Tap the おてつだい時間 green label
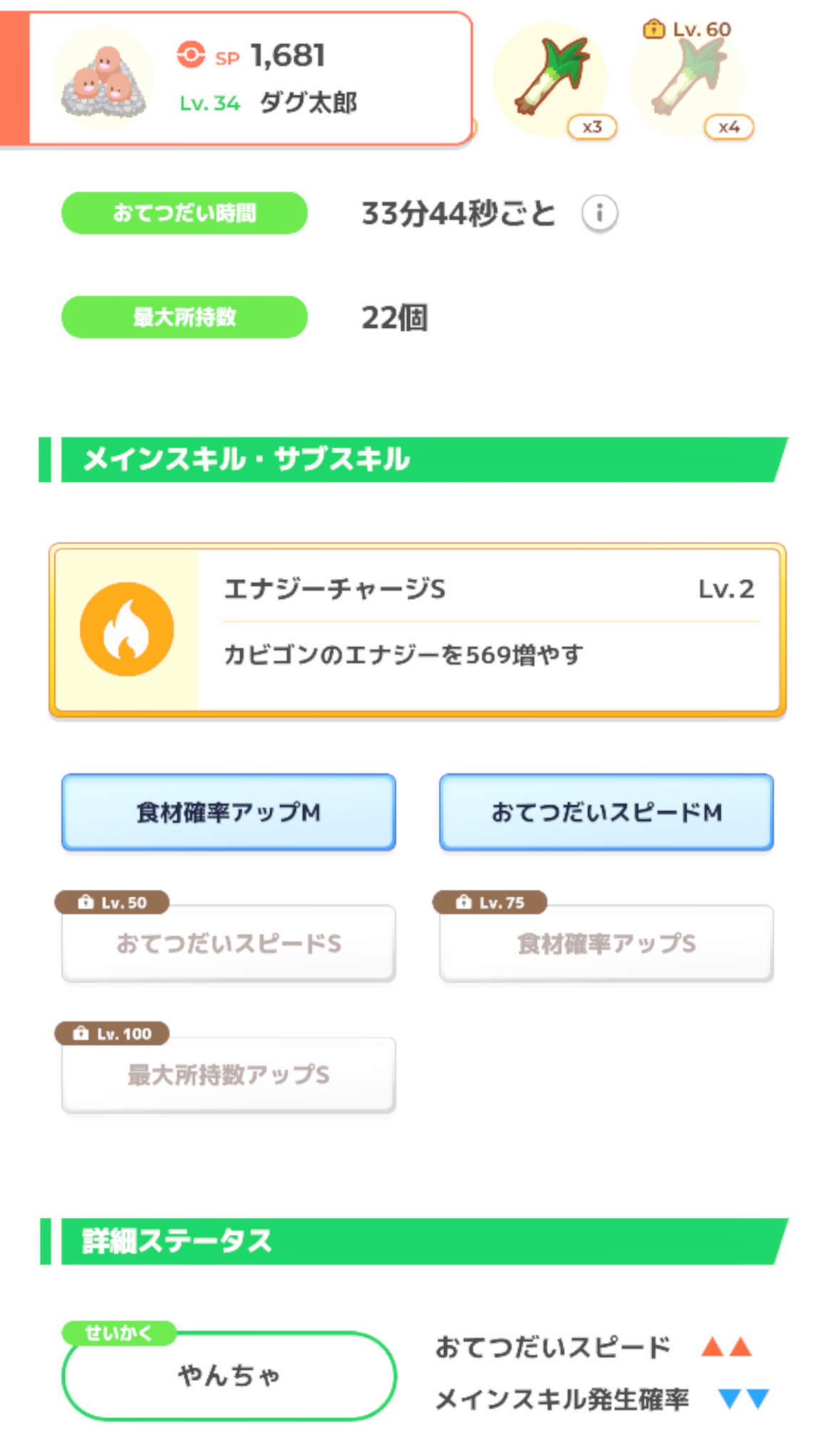Image resolution: width=834 pixels, height=1456 pixels. [184, 213]
